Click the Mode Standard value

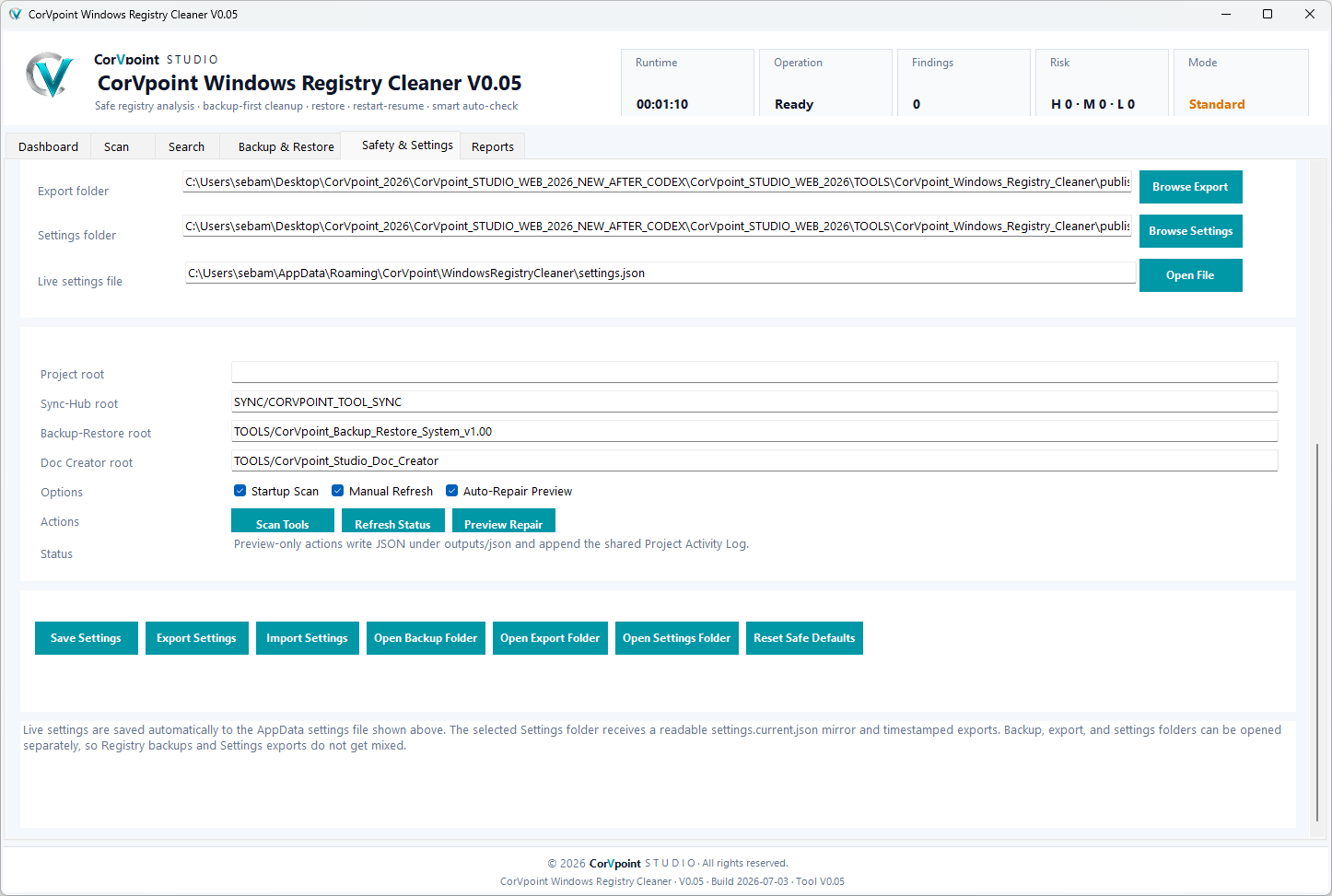click(1217, 104)
